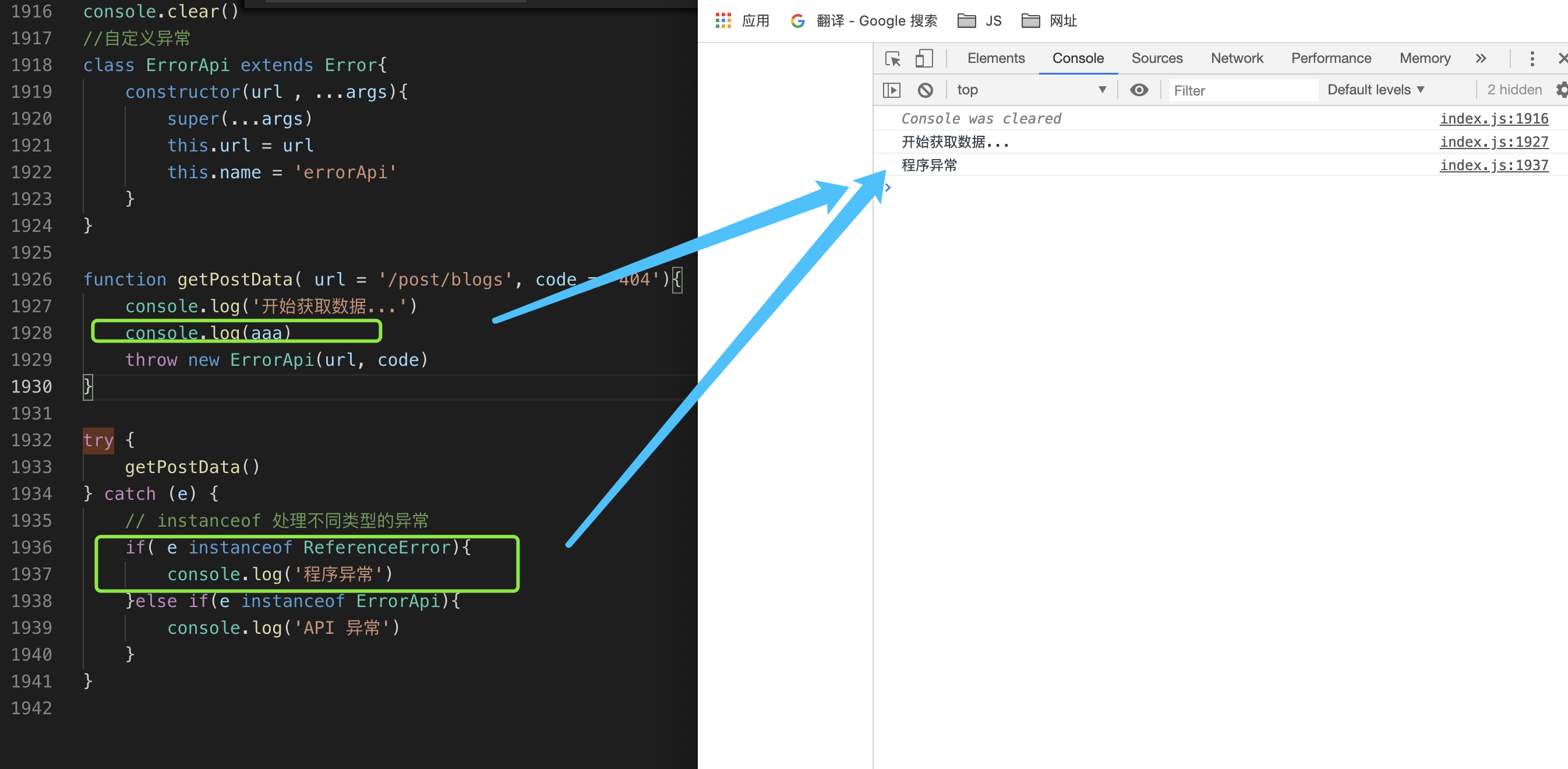Show more DevTools tabs chevron

point(1481,58)
